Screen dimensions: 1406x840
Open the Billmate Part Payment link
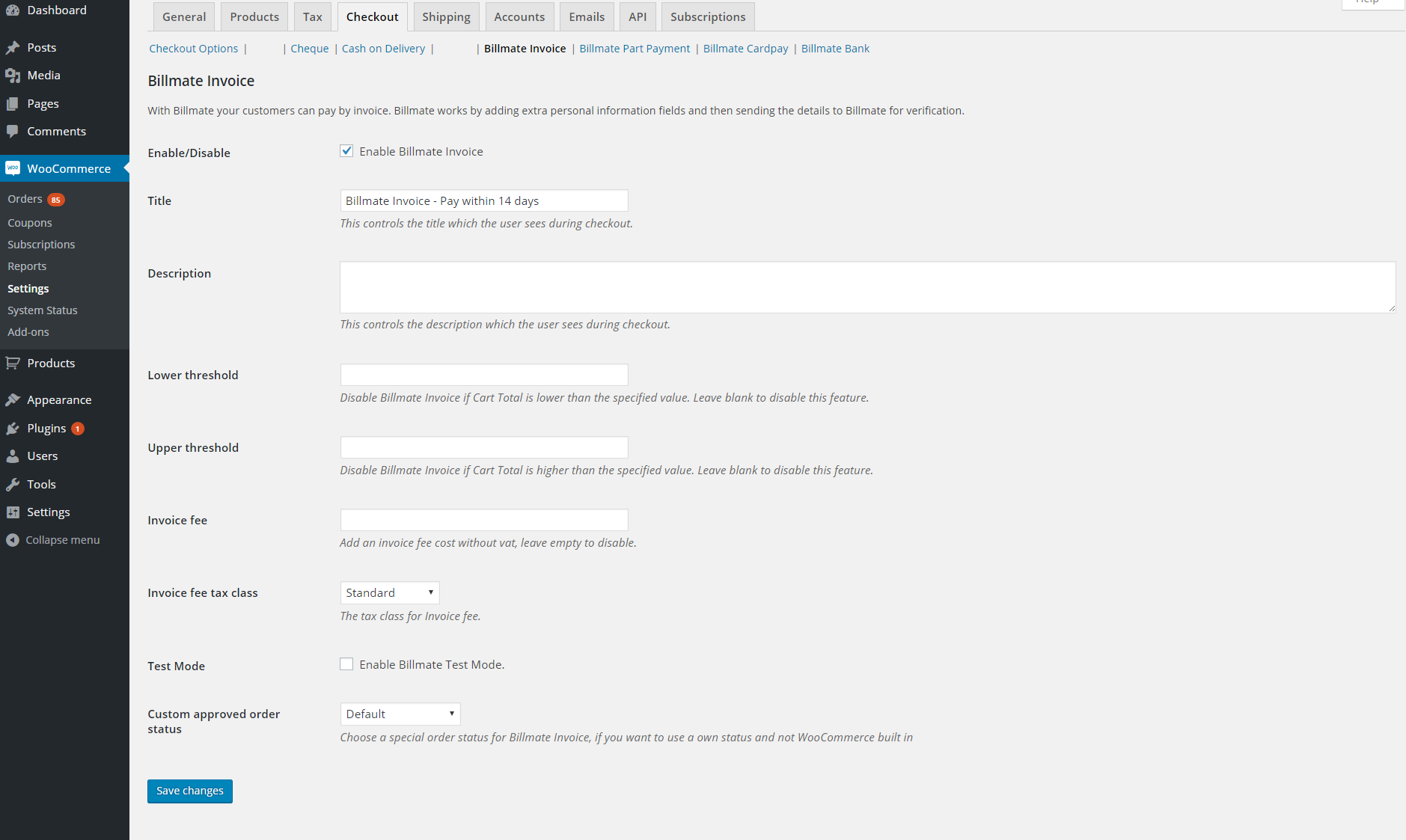(635, 49)
